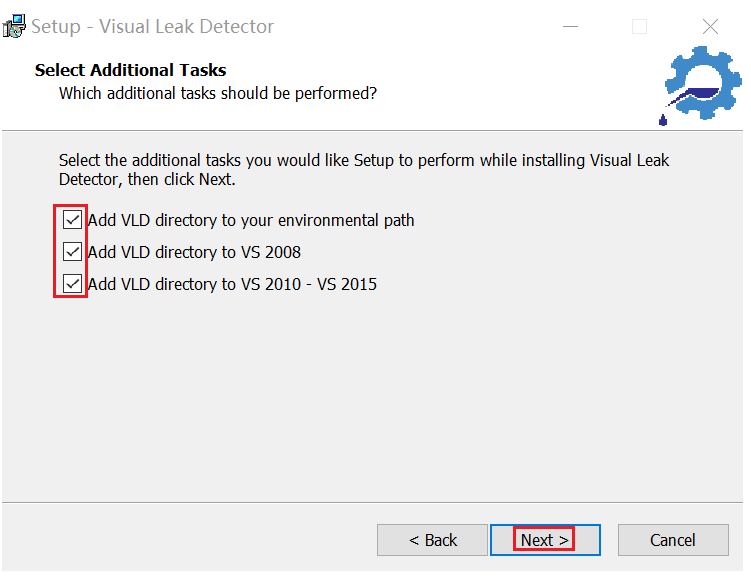Click the 'Add VLD directory to VS 2008' label

click(x=194, y=252)
